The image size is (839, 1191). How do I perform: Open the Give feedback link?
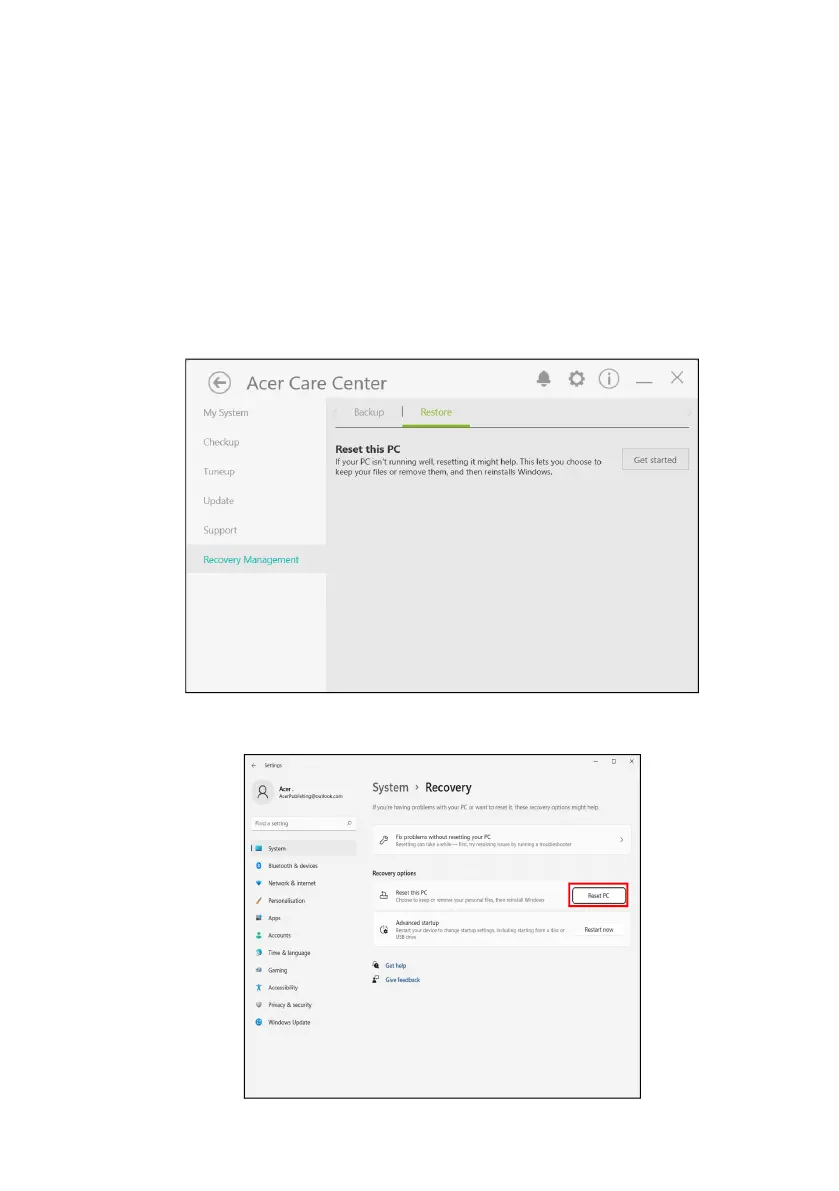(402, 981)
